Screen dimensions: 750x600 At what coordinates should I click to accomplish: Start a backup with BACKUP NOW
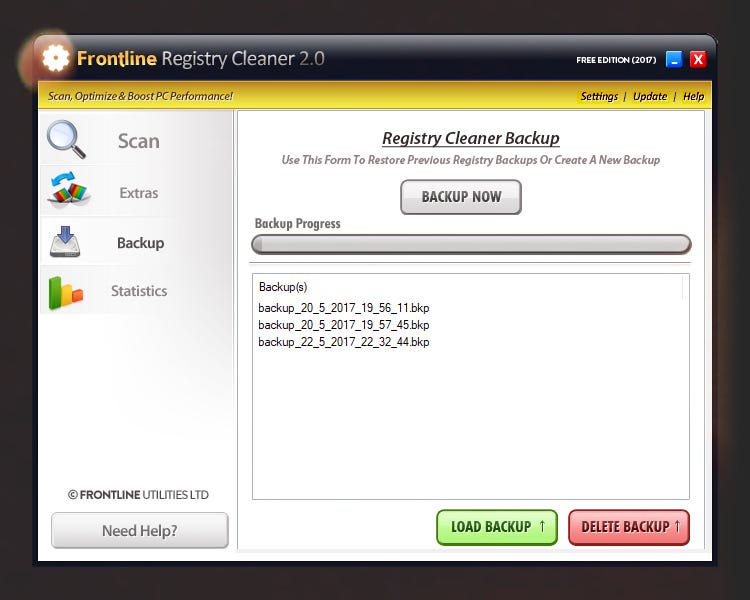point(461,197)
